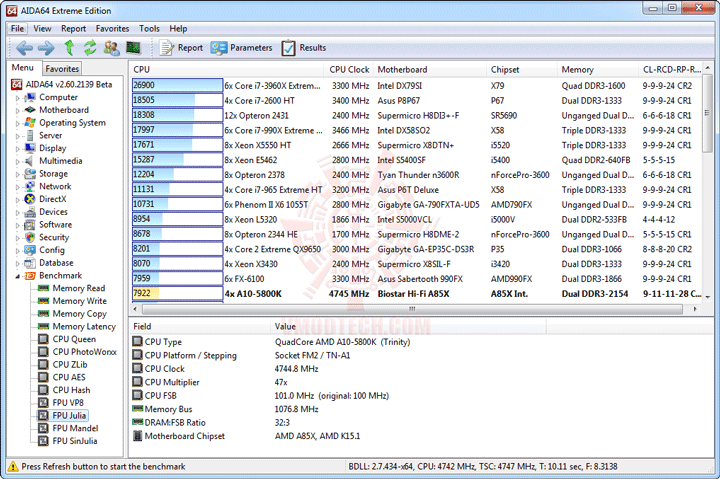
Task: Open the Report menu
Action: [73, 28]
